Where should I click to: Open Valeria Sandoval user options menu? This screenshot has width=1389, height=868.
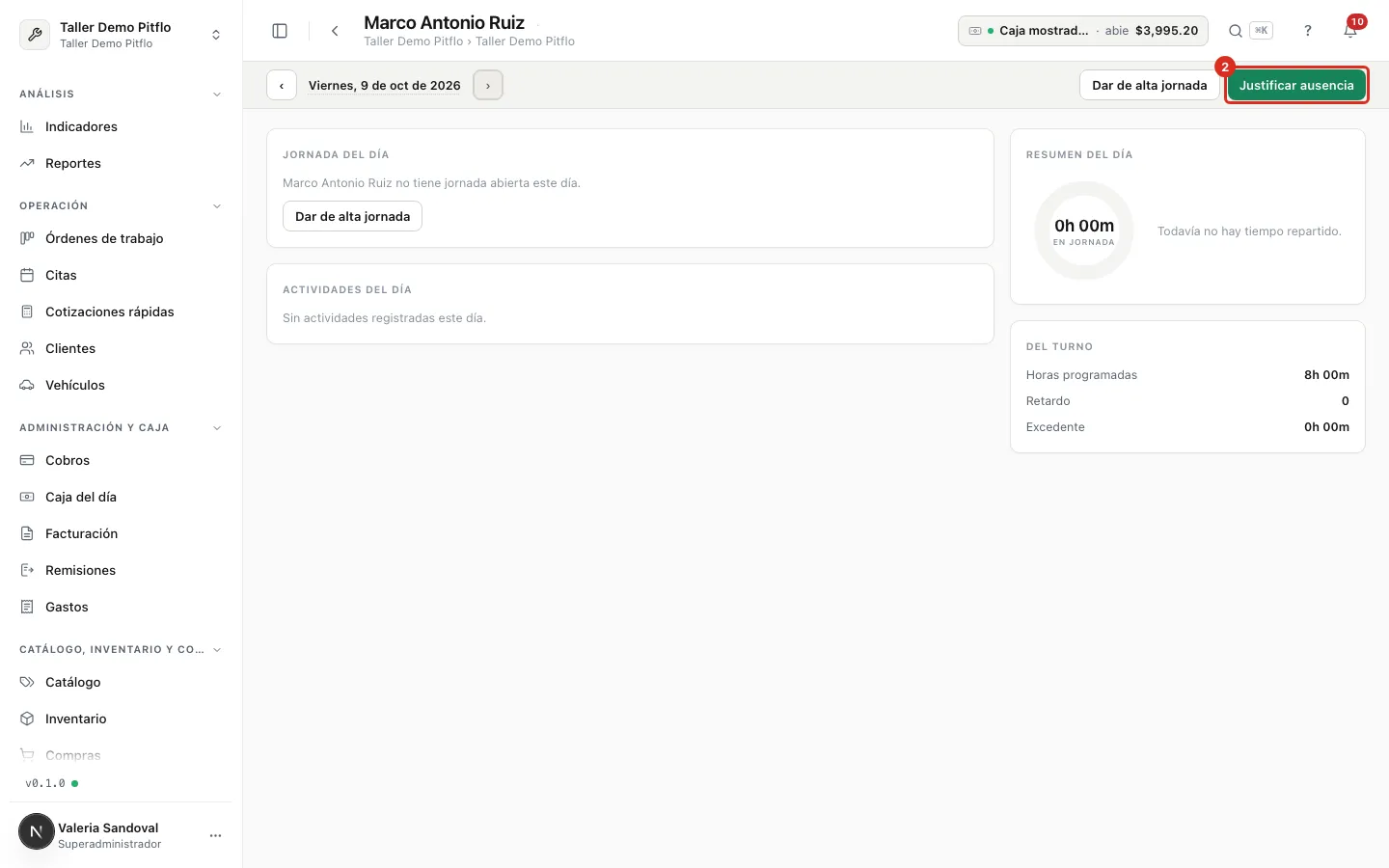click(x=215, y=835)
